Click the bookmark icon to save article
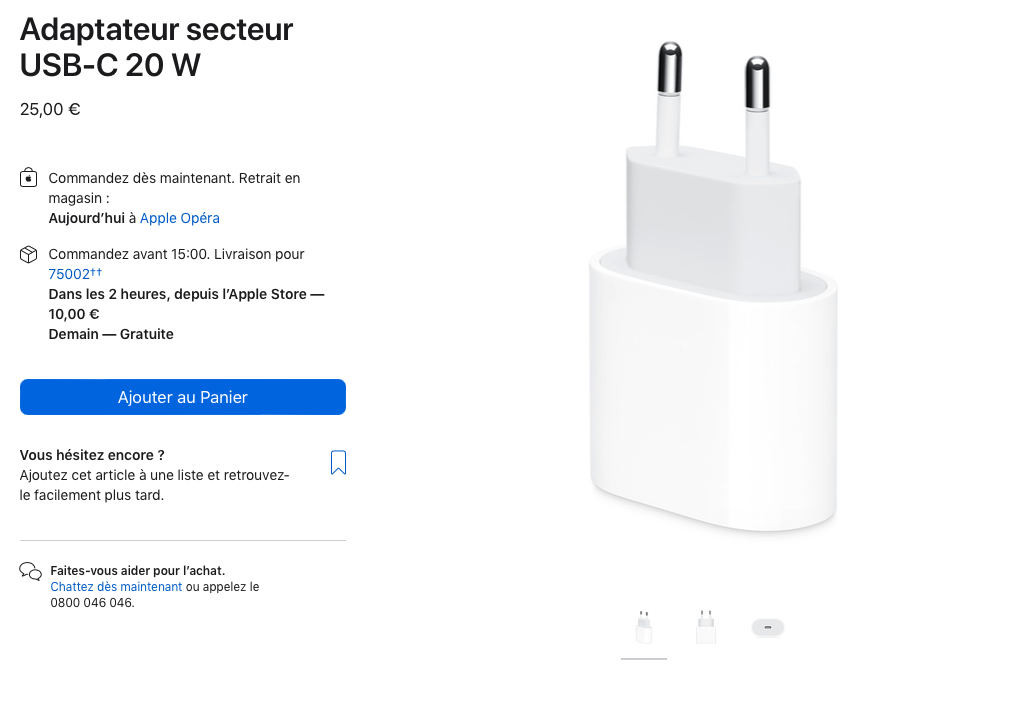The height and width of the screenshot is (710, 1013). pos(338,462)
